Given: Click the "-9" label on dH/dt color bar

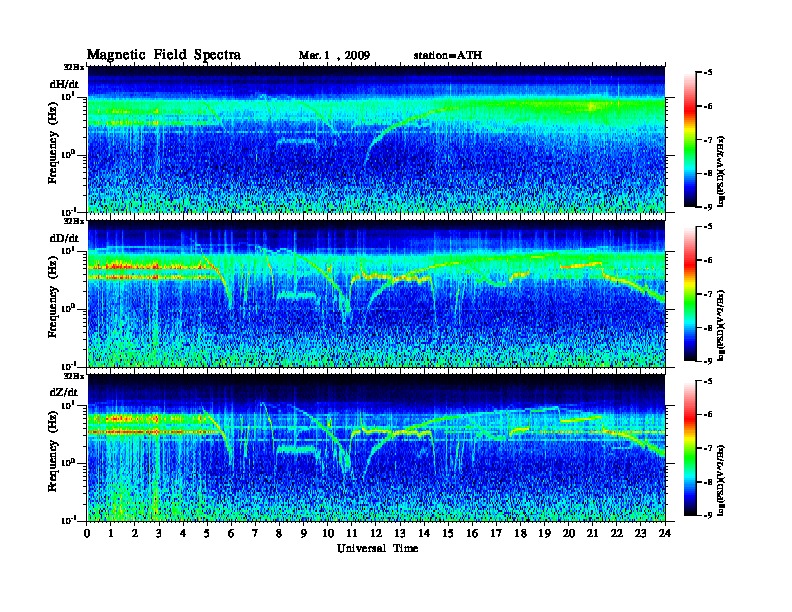Looking at the screenshot, I should click(x=708, y=207).
